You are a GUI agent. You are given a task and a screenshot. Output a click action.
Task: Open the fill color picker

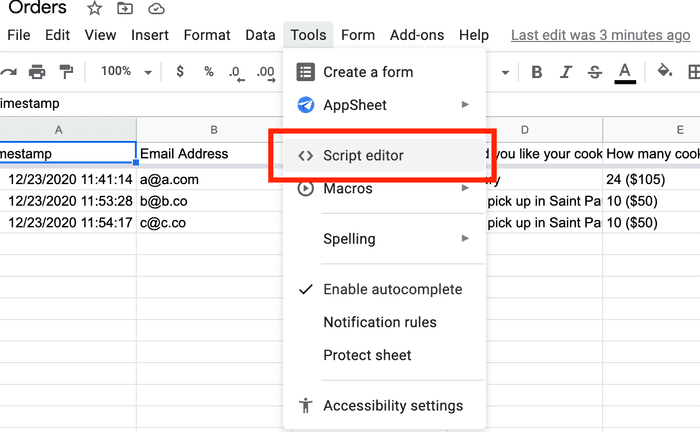pyautogui.click(x=664, y=72)
